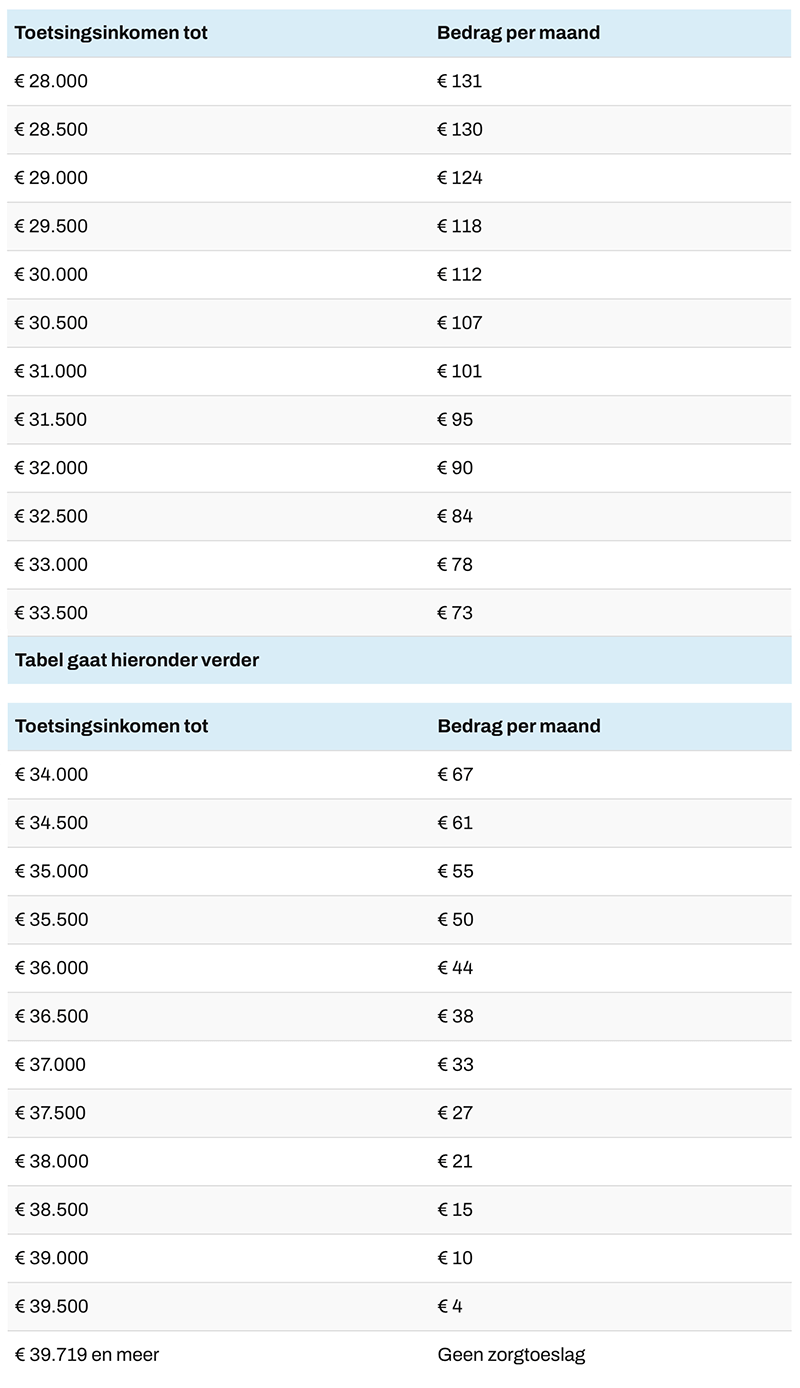The width and height of the screenshot is (800, 1388).
Task: Click the € 33.500 income cell
Action: [51, 613]
